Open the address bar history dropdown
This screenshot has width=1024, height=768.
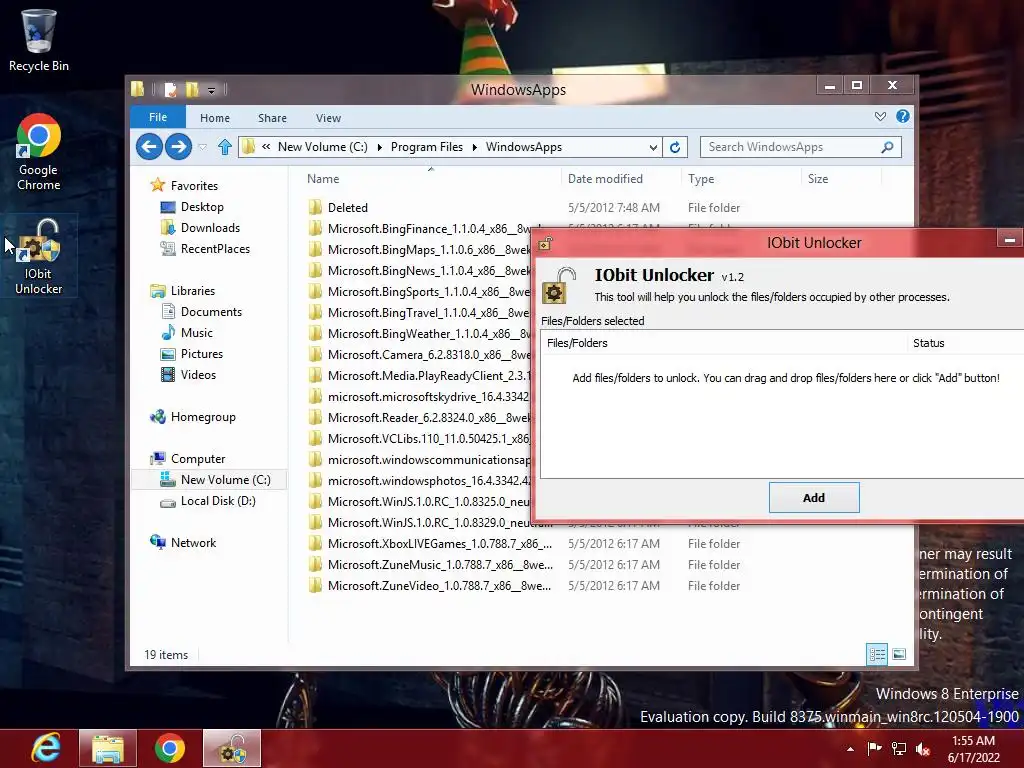click(653, 148)
